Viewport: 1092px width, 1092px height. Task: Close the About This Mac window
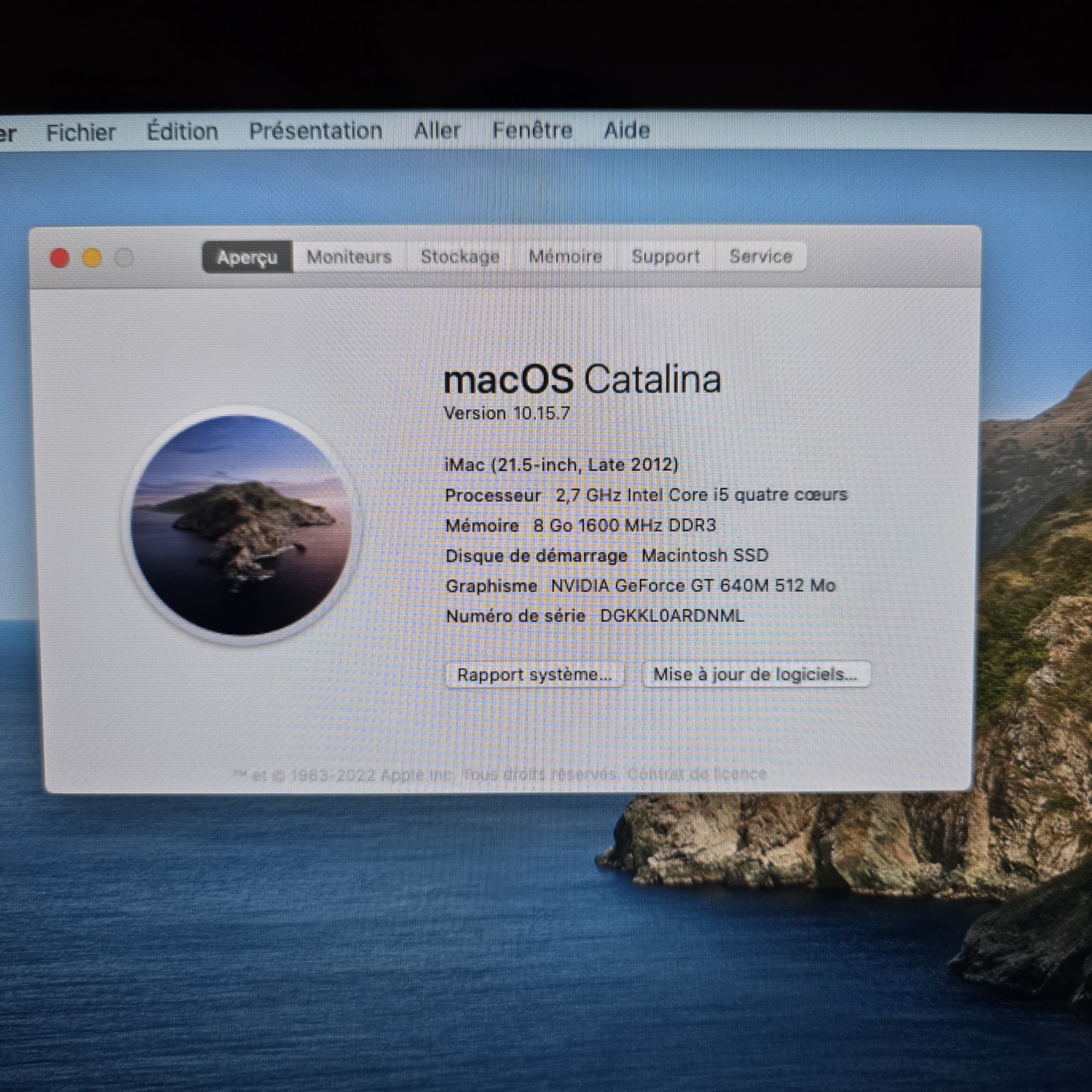pyautogui.click(x=60, y=258)
